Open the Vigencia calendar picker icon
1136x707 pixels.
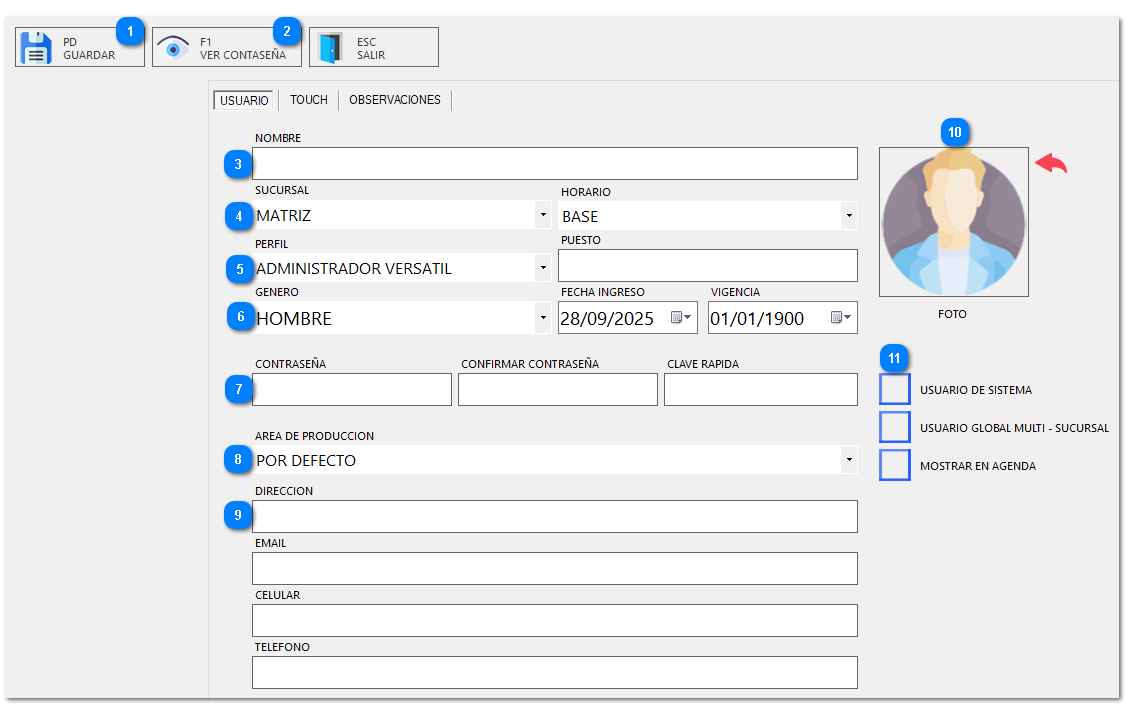(x=840, y=318)
